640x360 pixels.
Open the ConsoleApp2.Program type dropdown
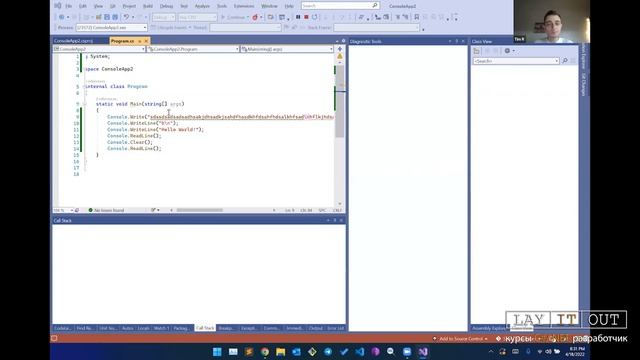pyautogui.click(x=193, y=49)
